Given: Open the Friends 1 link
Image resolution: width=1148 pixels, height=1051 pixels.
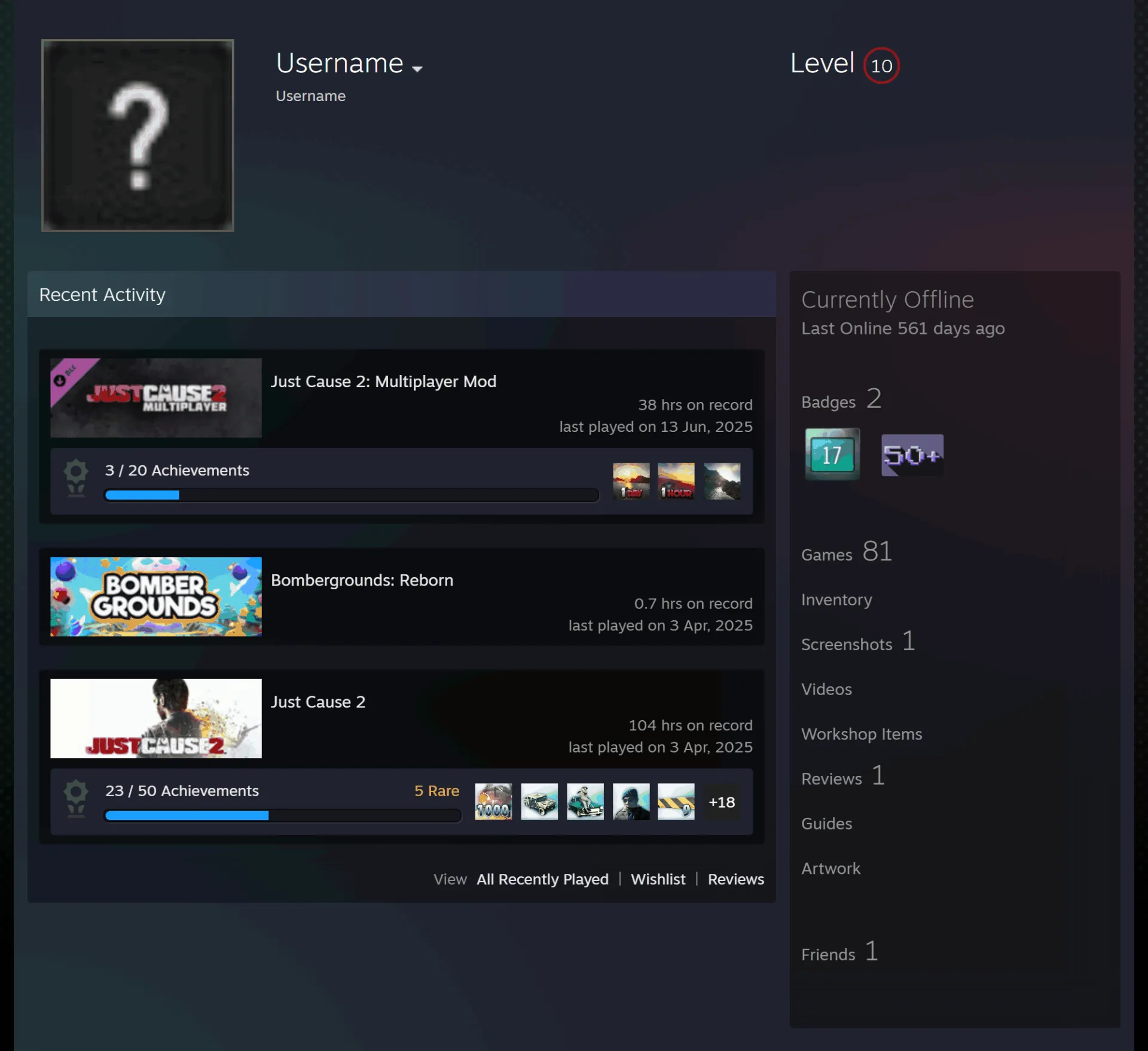Looking at the screenshot, I should pyautogui.click(x=839, y=952).
